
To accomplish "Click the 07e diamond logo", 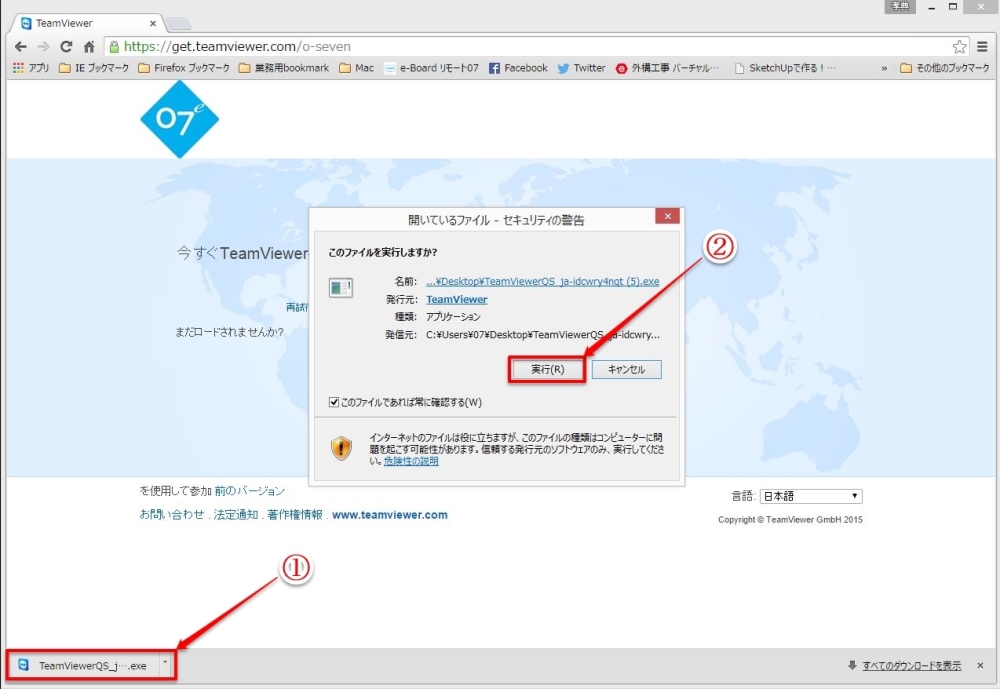I will (180, 119).
